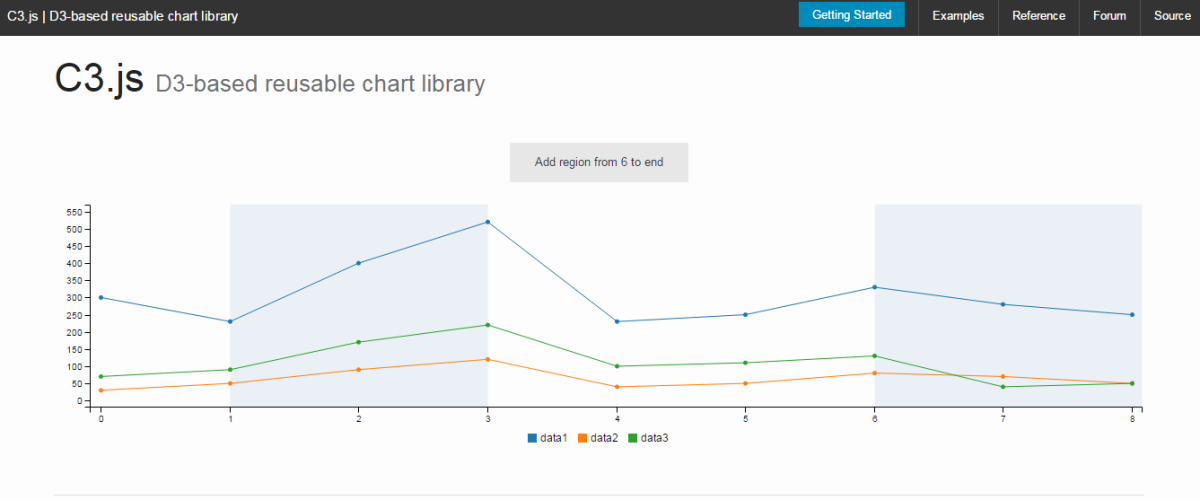Screen dimensions: 1200x500
Task: Open the Reference page
Action: click(1038, 16)
